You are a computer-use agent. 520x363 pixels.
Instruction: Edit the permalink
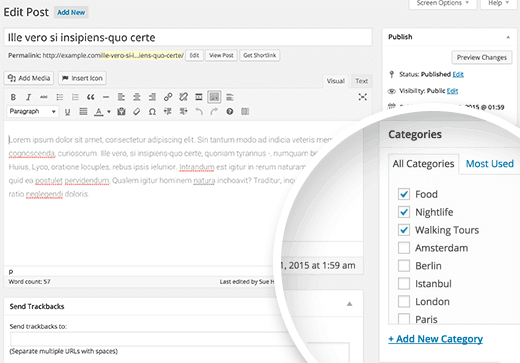click(194, 55)
